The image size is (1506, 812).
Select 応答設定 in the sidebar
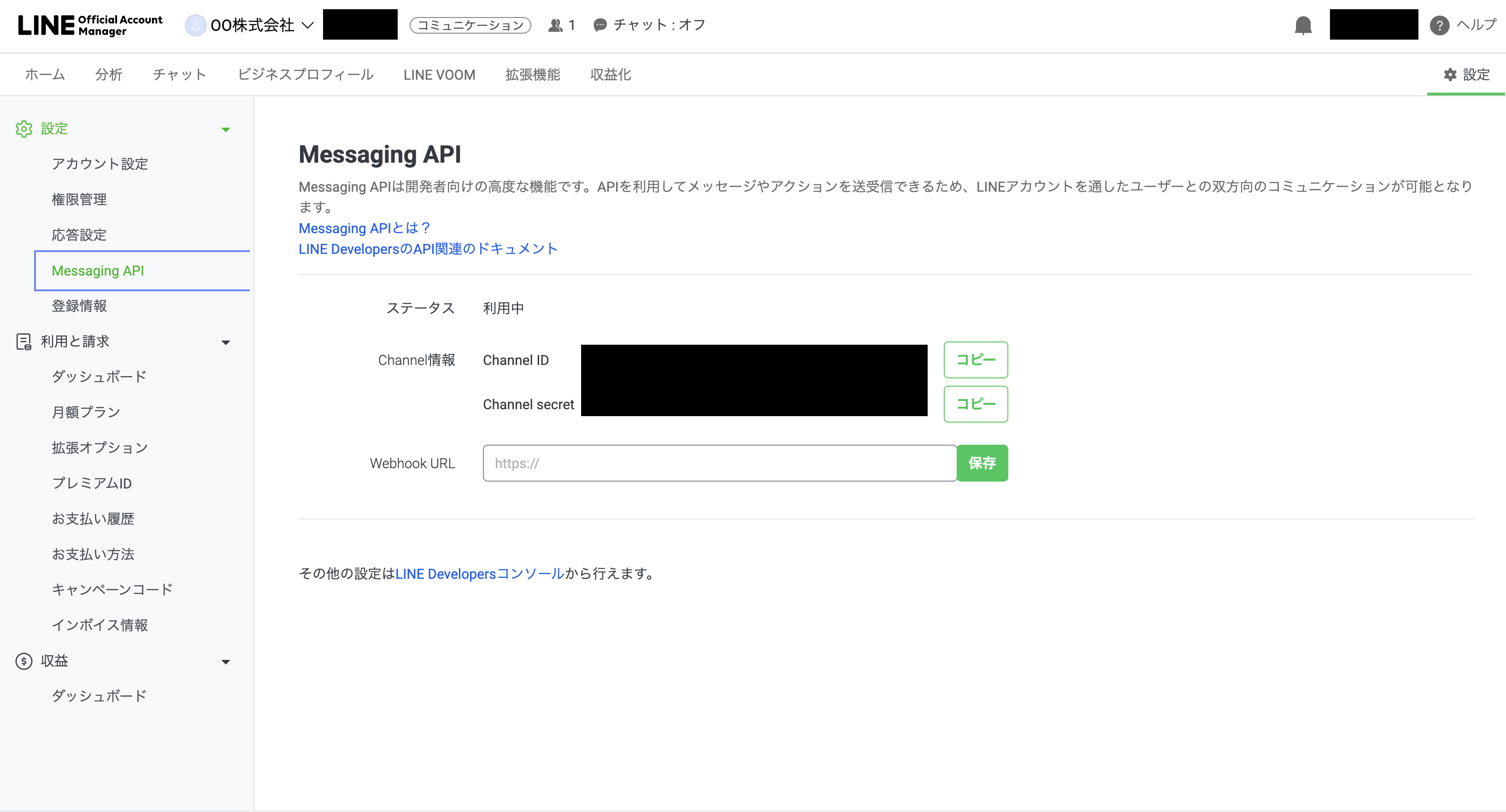coord(80,235)
